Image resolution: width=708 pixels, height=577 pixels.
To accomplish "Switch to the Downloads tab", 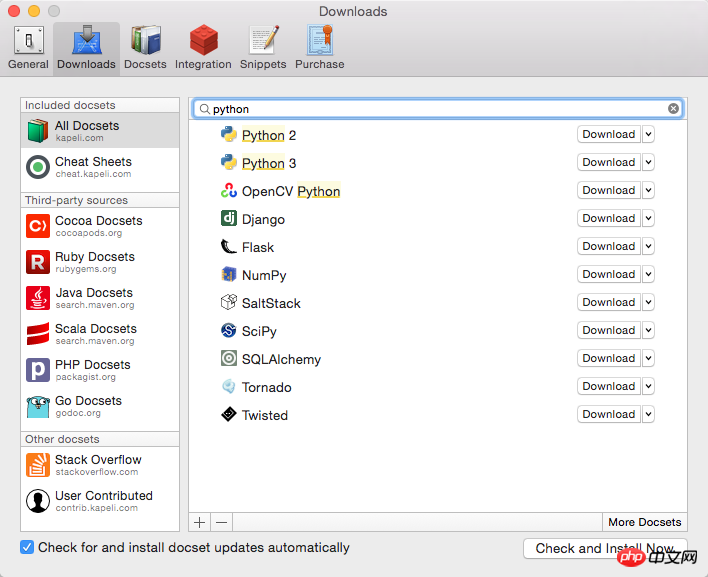I will (x=86, y=48).
